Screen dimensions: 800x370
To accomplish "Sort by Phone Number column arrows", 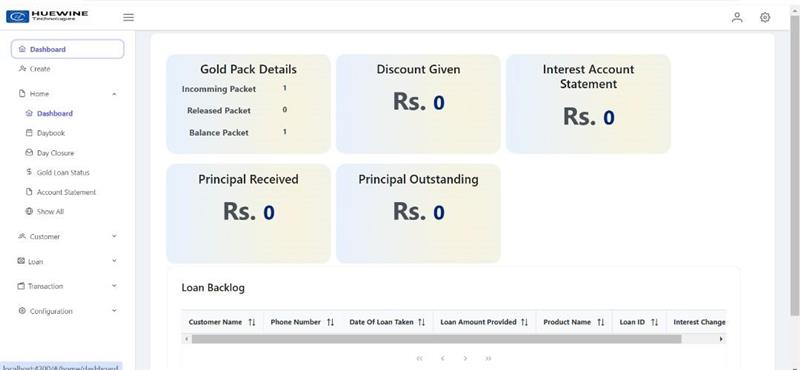I will point(330,322).
